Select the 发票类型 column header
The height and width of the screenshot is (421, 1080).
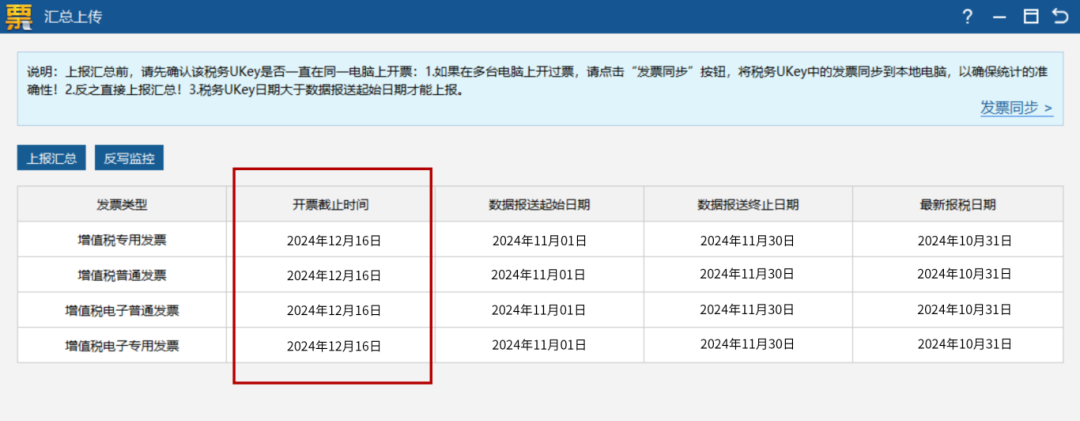pyautogui.click(x=122, y=204)
